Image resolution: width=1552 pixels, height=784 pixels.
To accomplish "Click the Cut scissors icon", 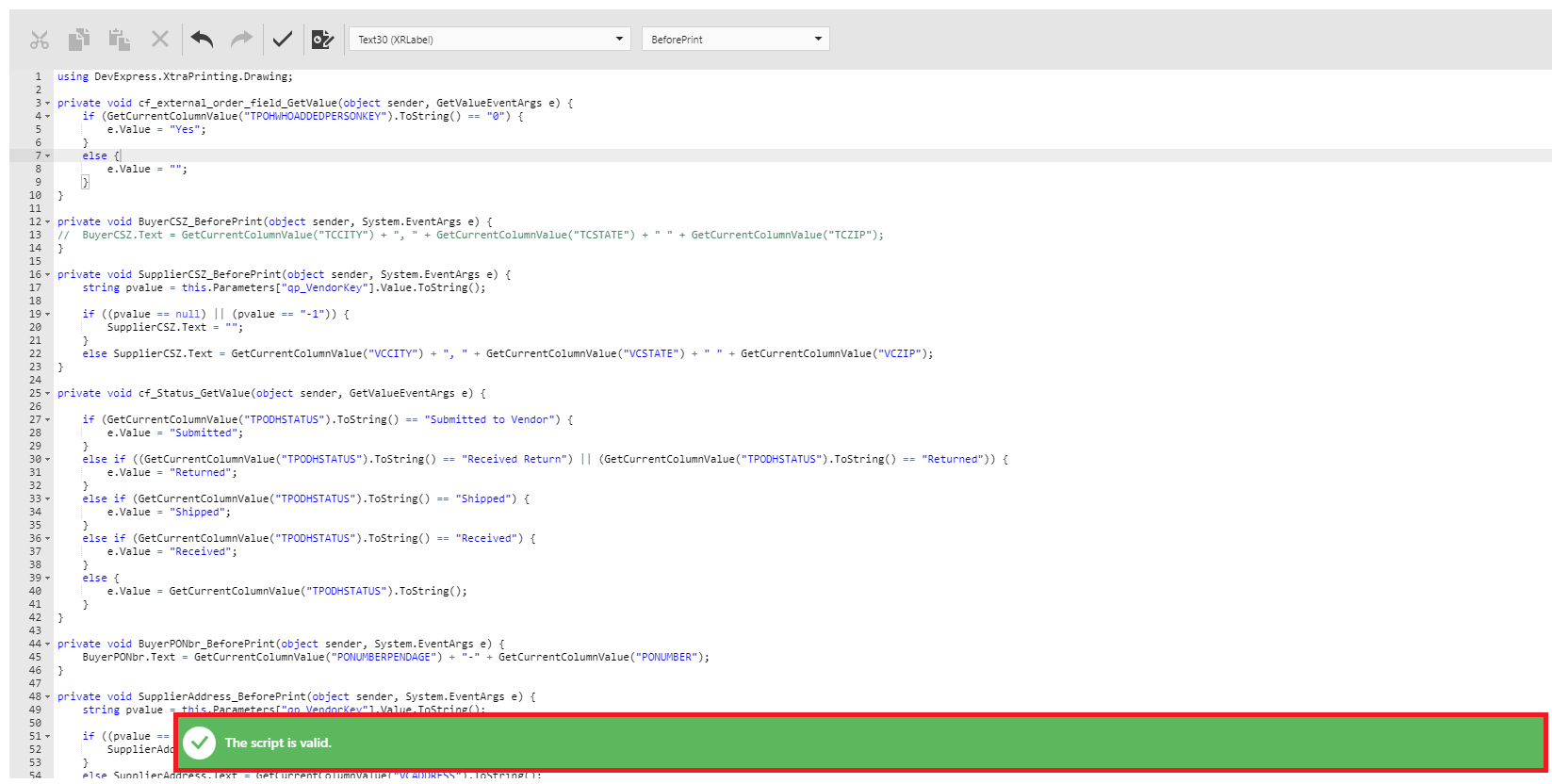I will [39, 40].
